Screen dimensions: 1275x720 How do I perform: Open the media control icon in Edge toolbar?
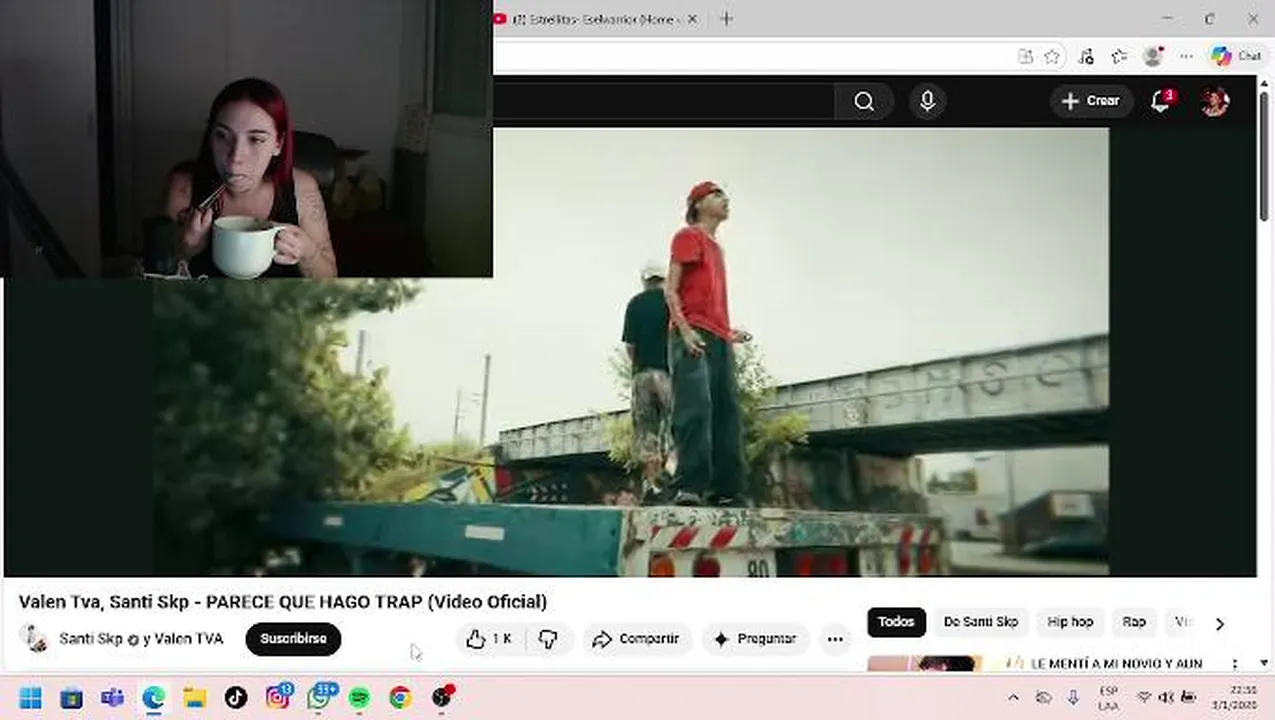click(x=1086, y=57)
